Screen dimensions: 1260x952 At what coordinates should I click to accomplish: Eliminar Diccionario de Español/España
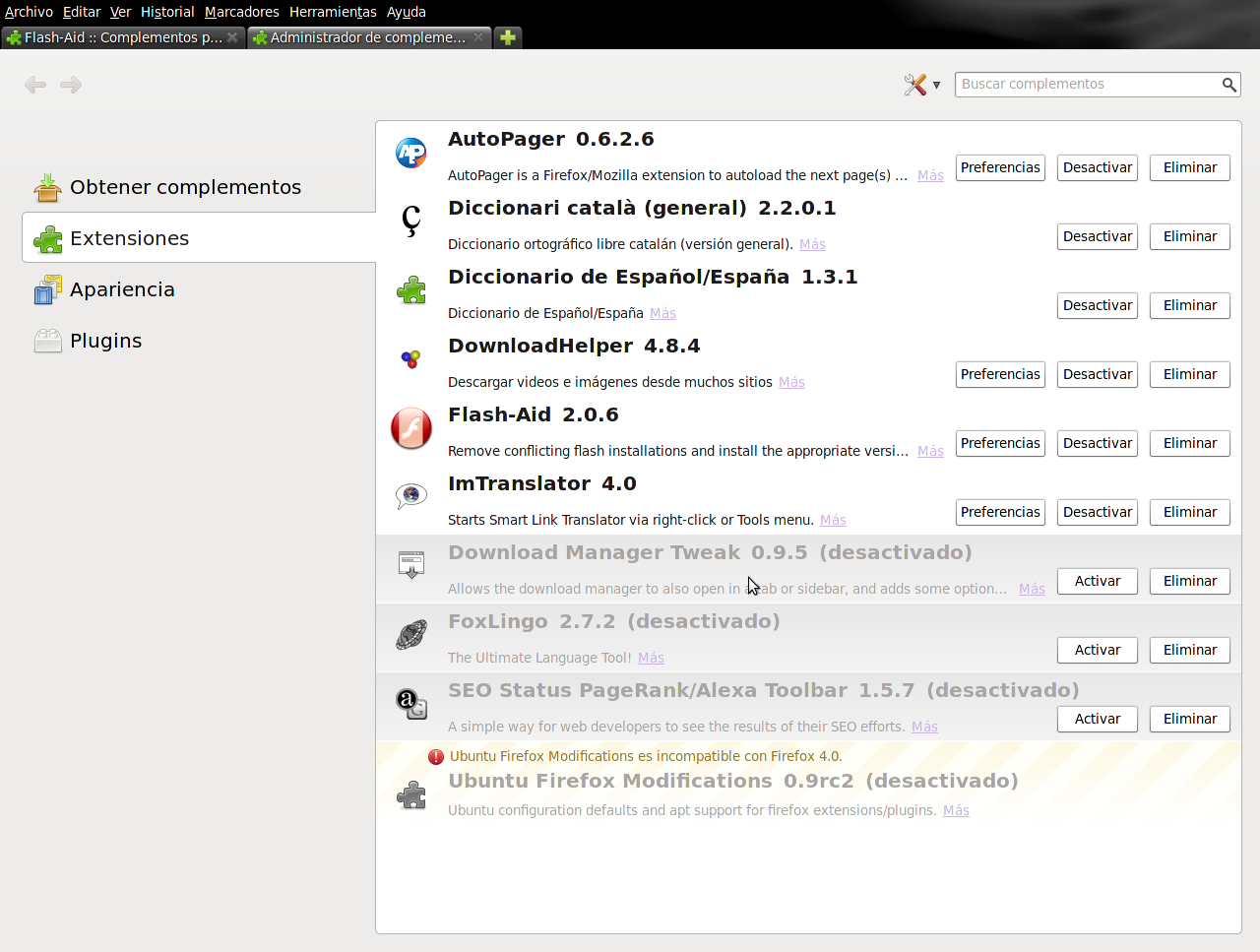coord(1190,305)
